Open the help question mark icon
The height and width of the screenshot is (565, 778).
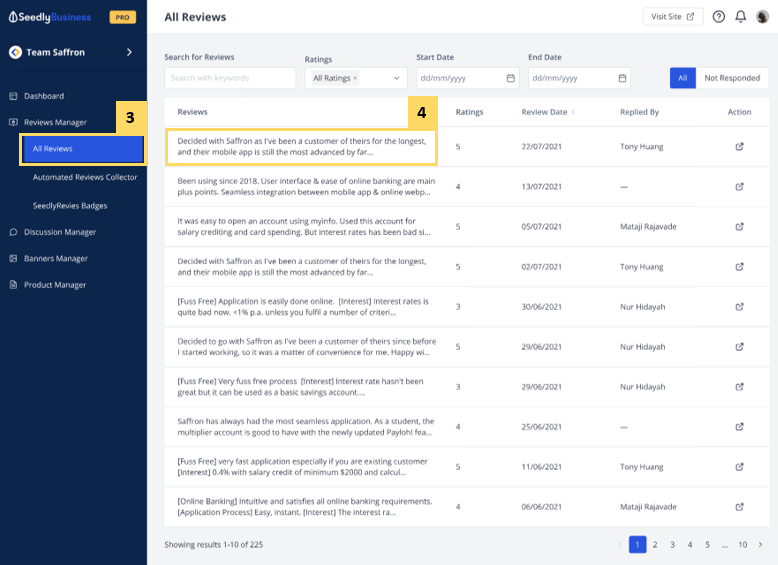pyautogui.click(x=718, y=17)
